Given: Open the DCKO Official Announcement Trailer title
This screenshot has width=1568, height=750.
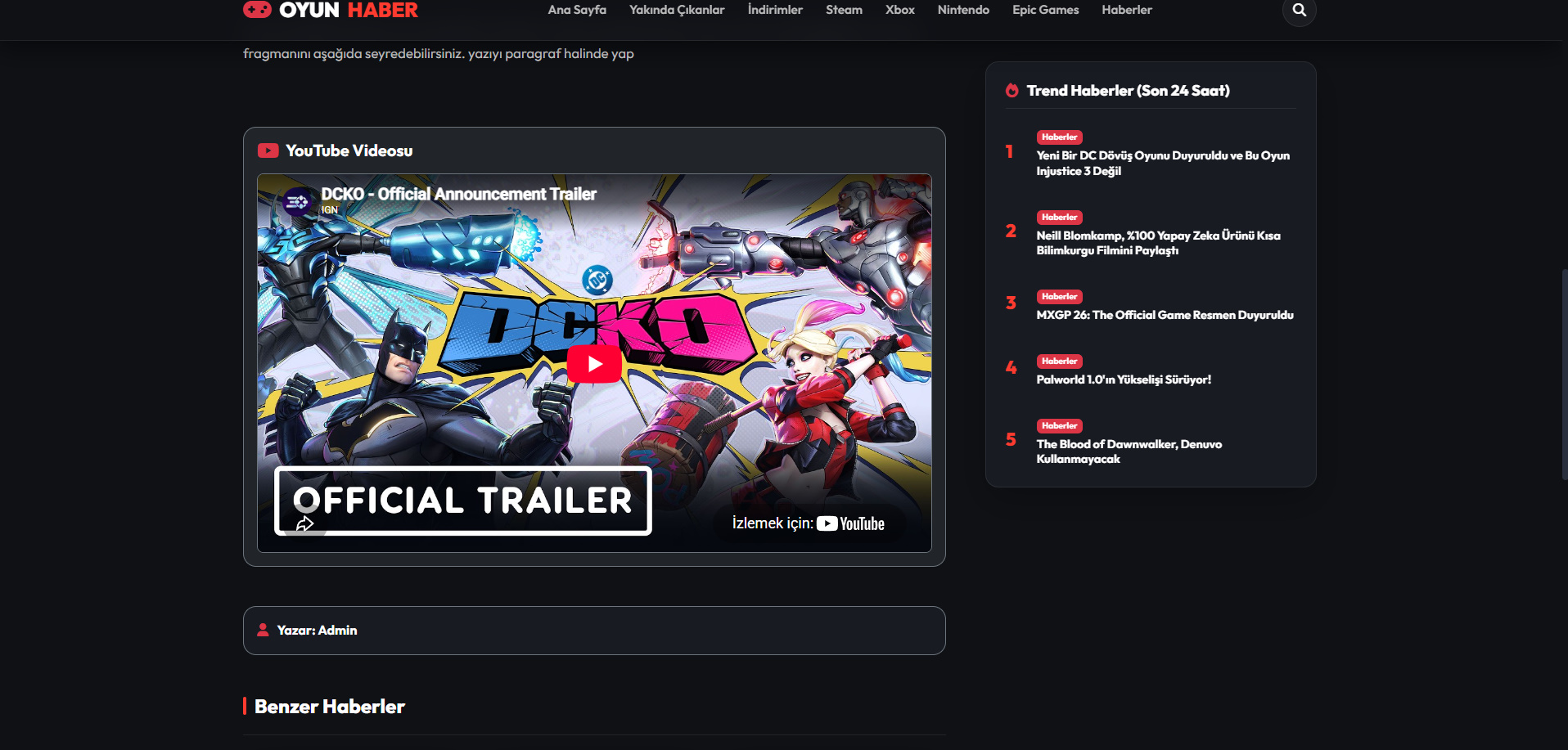Looking at the screenshot, I should coord(458,194).
